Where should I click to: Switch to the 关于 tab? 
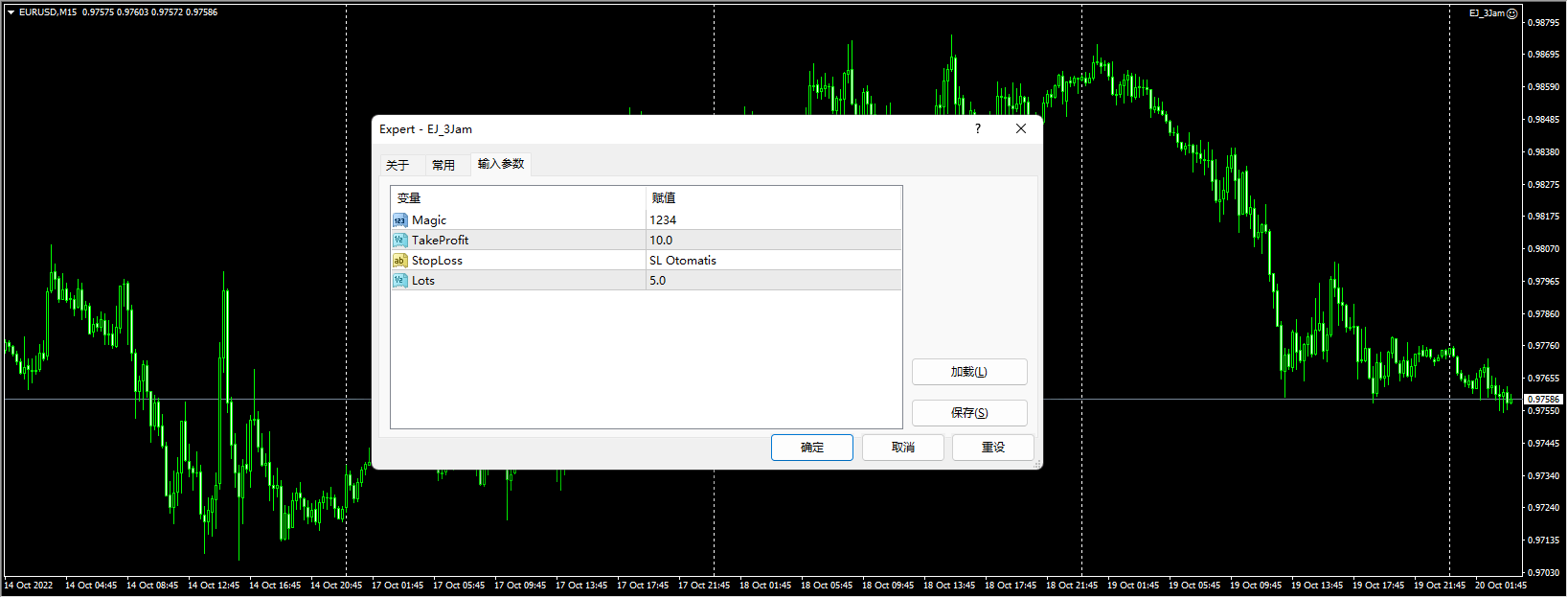(x=398, y=165)
